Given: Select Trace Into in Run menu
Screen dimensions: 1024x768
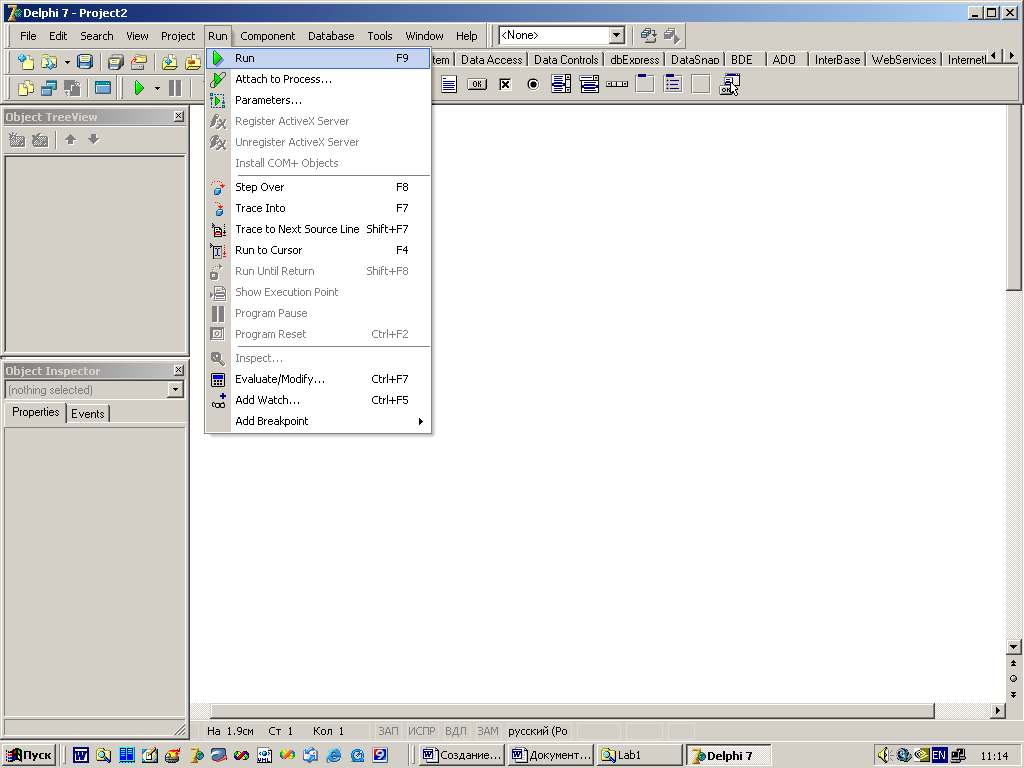Looking at the screenshot, I should coord(319,208).
